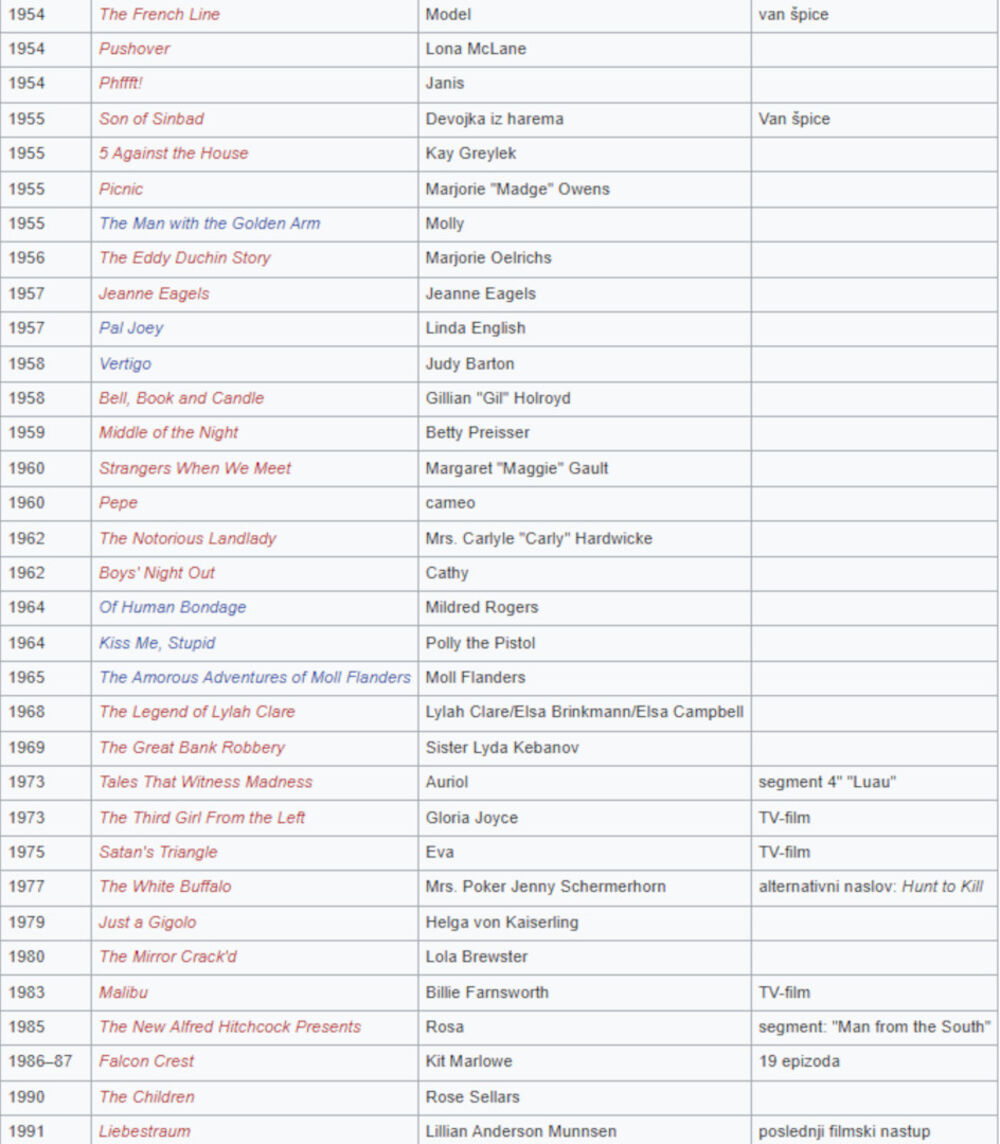Go to the Vertigo film page
This screenshot has width=1000, height=1144.
pyautogui.click(x=125, y=363)
